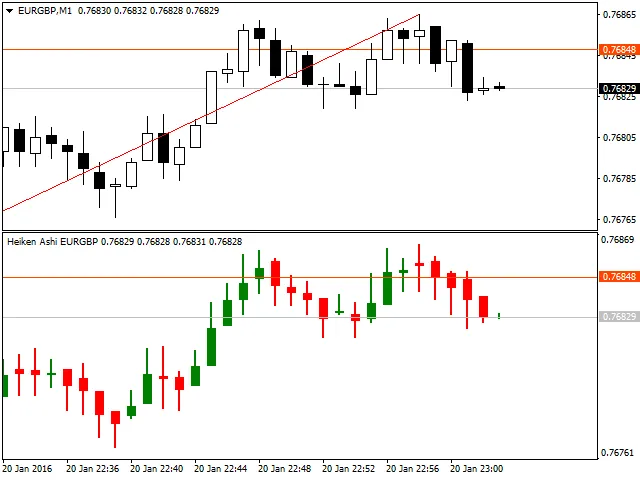Click the orange 0.76848 price label, top chart
640x480 pixels.
[619, 49]
